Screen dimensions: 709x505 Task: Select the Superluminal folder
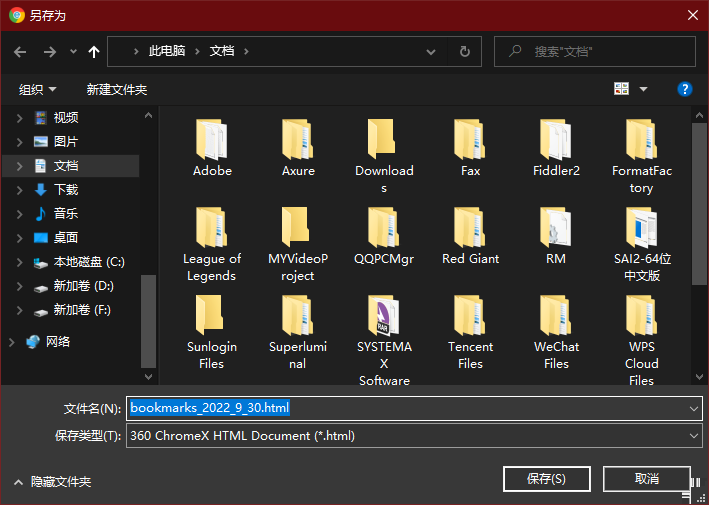click(x=298, y=332)
